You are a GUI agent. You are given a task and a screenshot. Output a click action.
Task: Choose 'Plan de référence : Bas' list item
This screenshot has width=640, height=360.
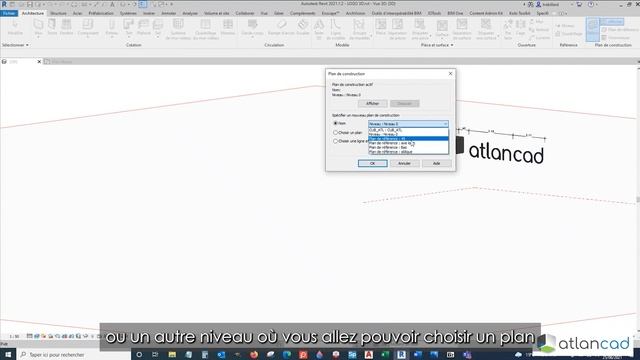pos(408,147)
